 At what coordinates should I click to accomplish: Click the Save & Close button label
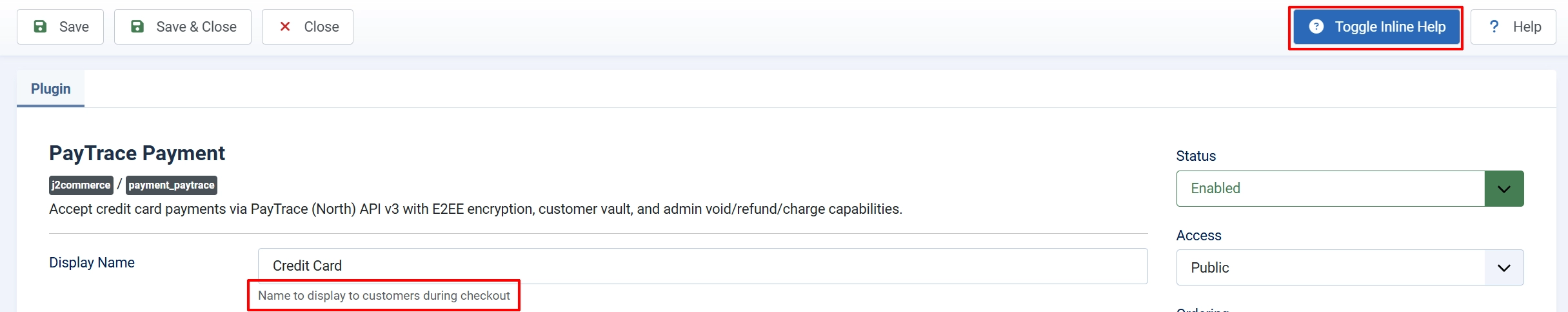(197, 26)
